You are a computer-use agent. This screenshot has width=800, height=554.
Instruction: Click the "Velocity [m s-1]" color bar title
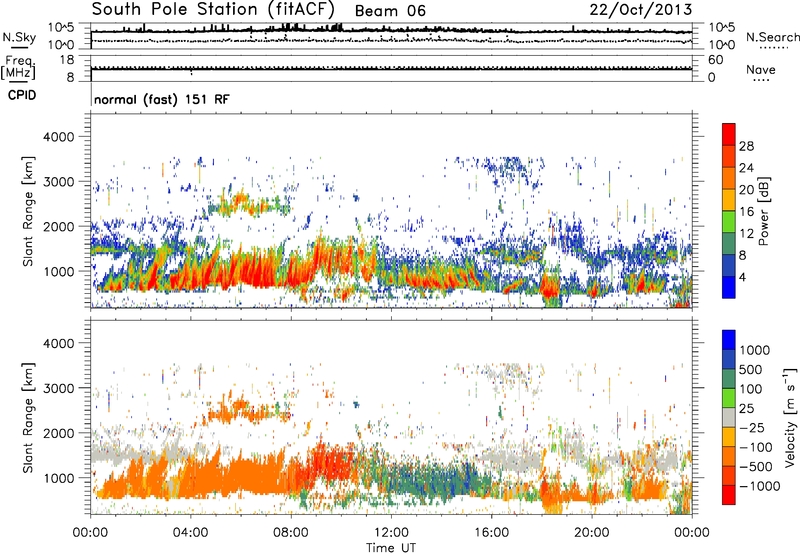[x=791, y=417]
